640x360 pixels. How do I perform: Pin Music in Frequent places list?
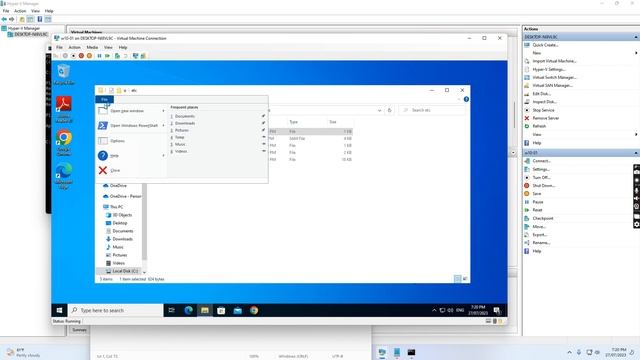[x=264, y=144]
